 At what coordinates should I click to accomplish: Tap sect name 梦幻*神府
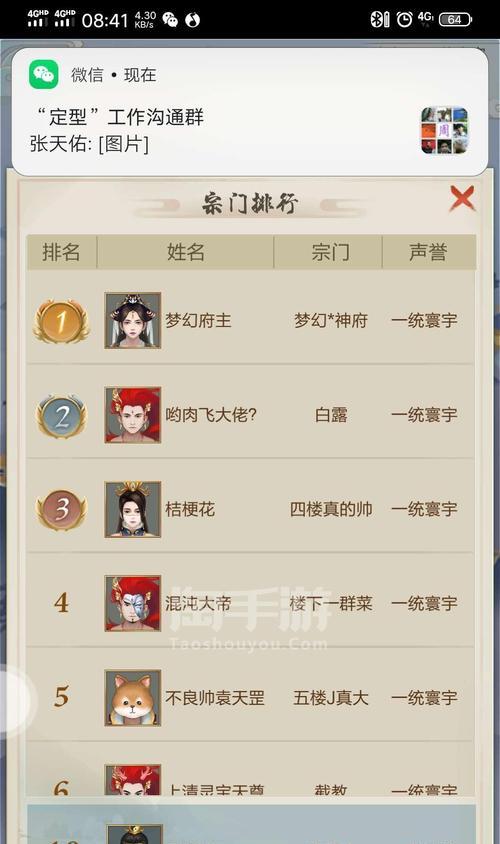pyautogui.click(x=330, y=321)
